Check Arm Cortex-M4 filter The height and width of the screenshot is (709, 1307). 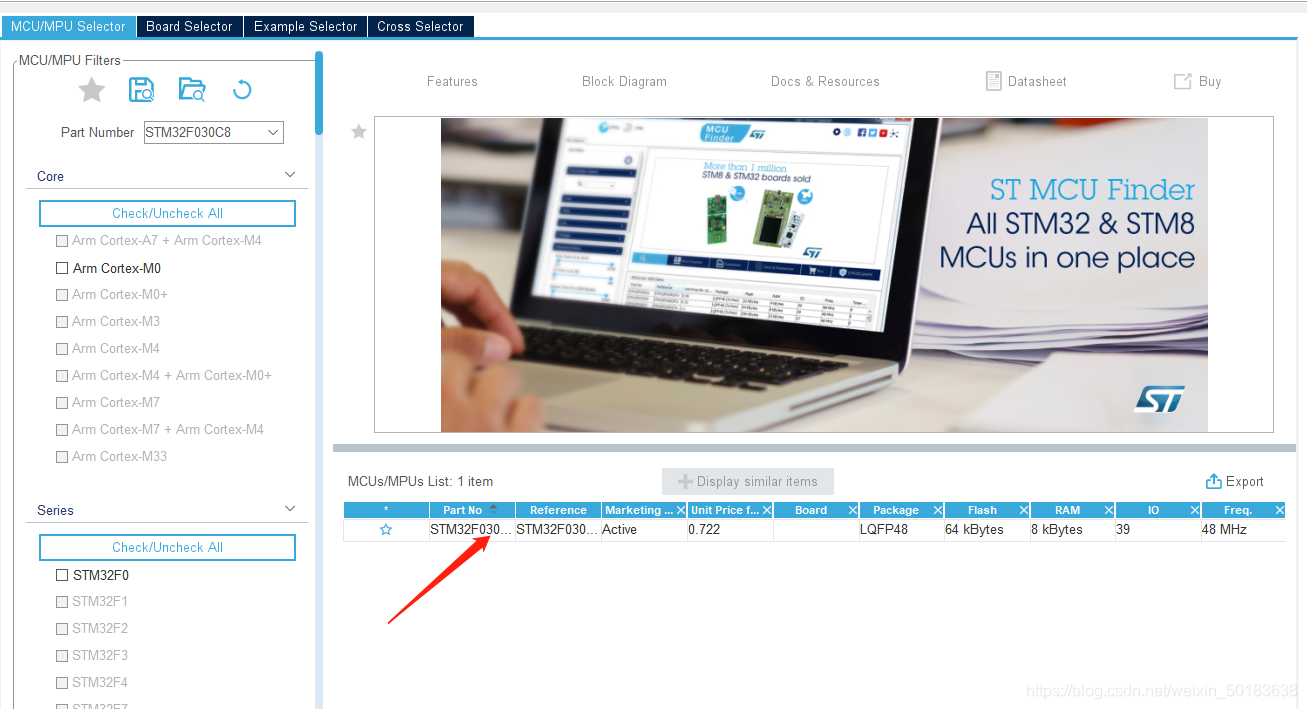tap(62, 349)
